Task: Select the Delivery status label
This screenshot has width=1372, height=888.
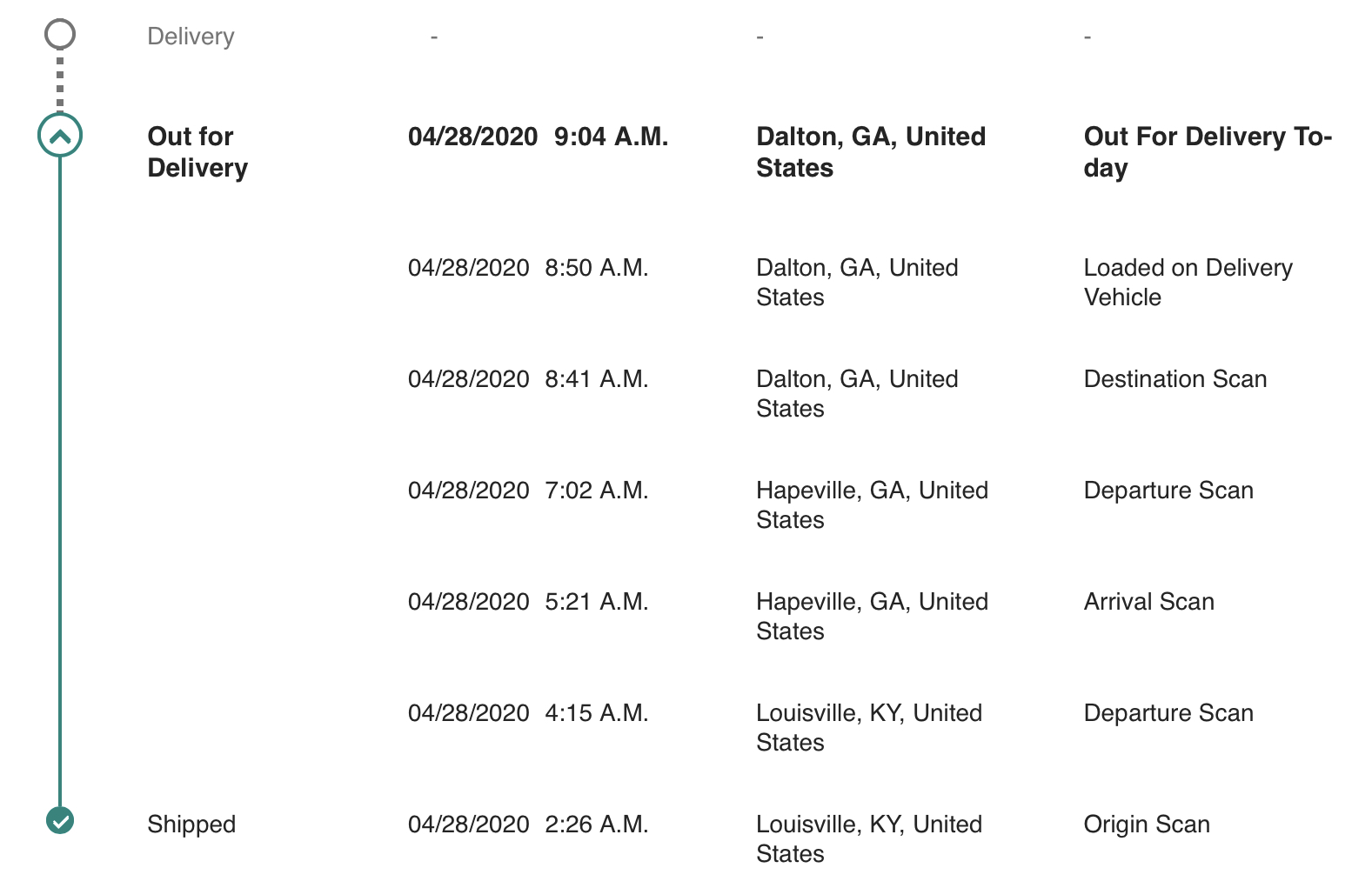Action: (x=191, y=37)
